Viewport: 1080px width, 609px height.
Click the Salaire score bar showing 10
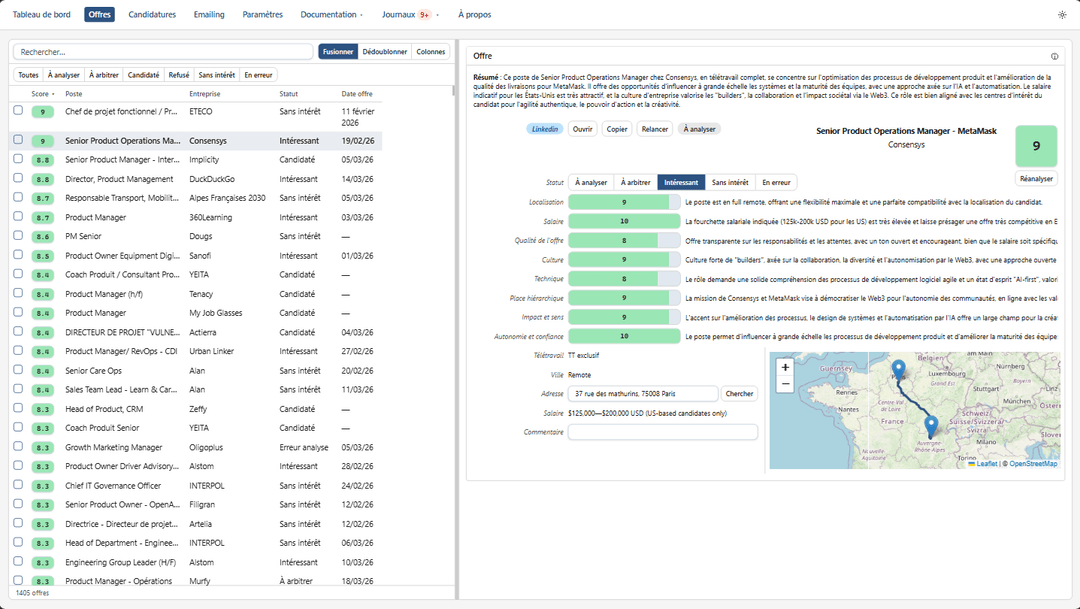tap(624, 221)
